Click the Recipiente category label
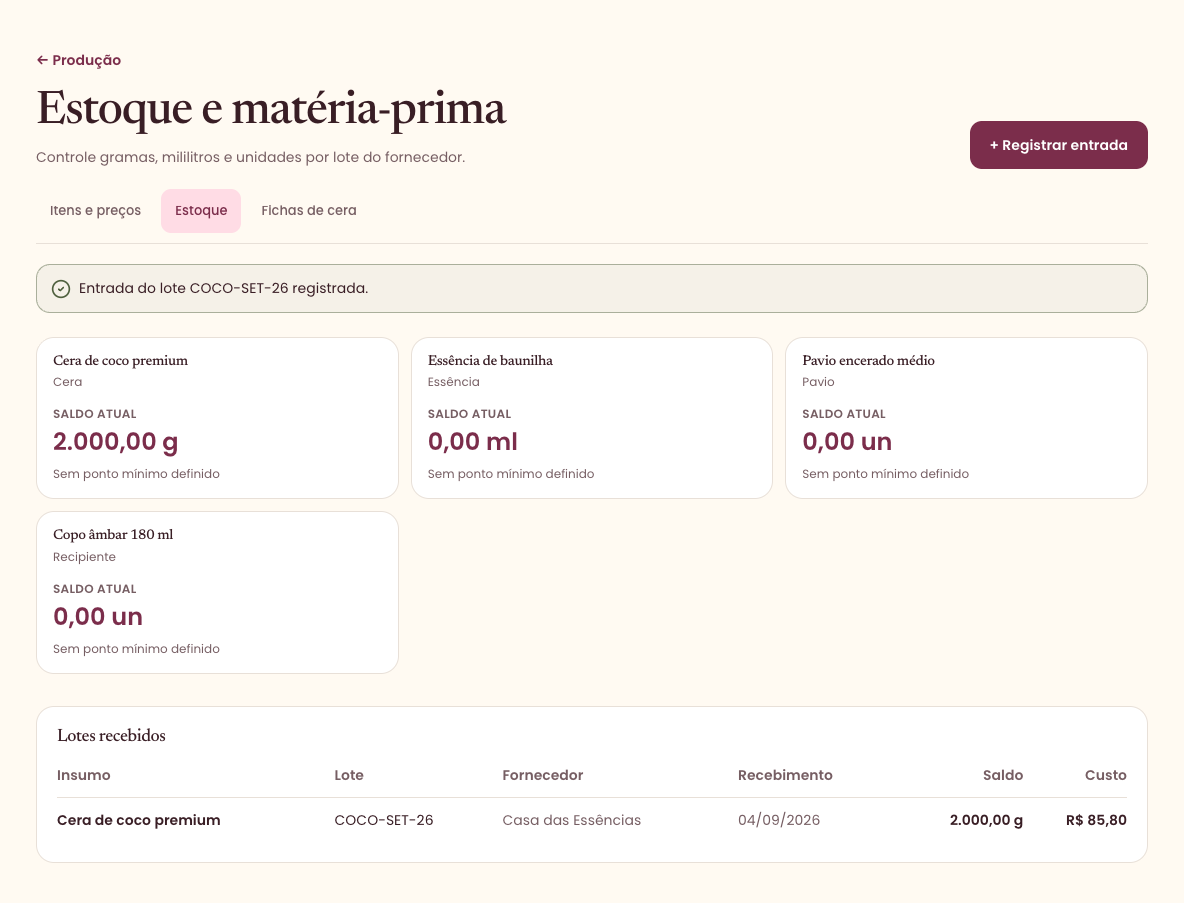 click(x=85, y=557)
